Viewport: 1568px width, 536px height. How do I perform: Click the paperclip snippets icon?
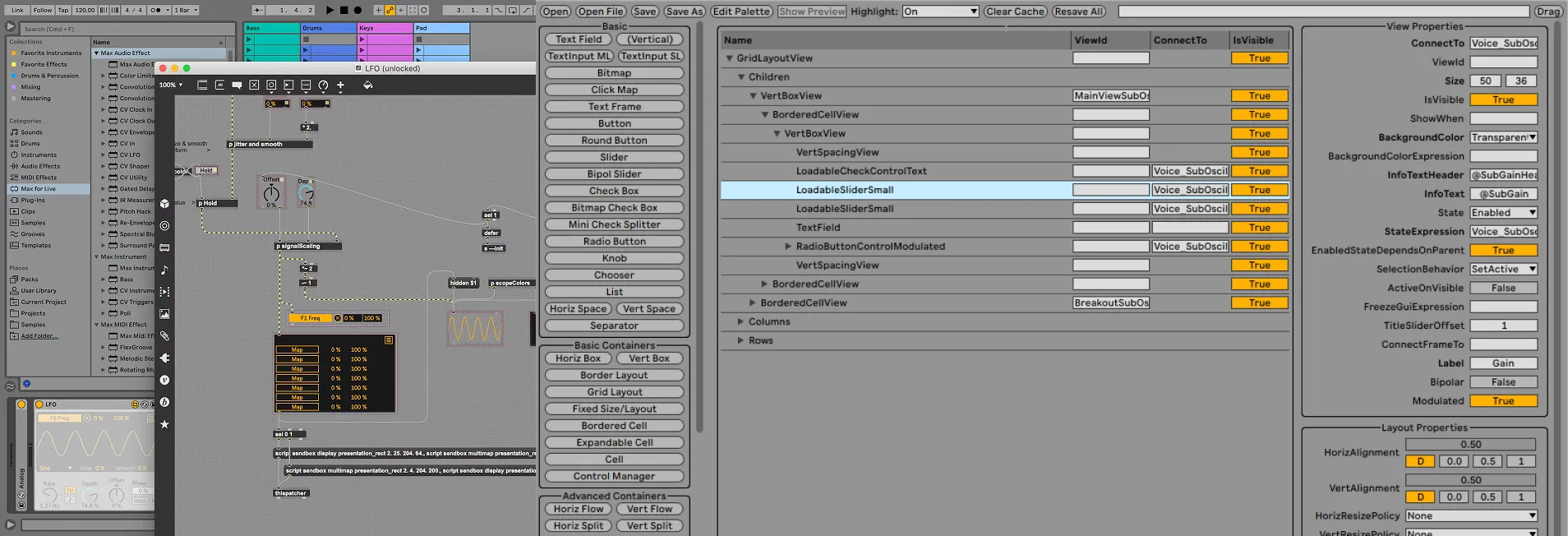pyautogui.click(x=164, y=336)
